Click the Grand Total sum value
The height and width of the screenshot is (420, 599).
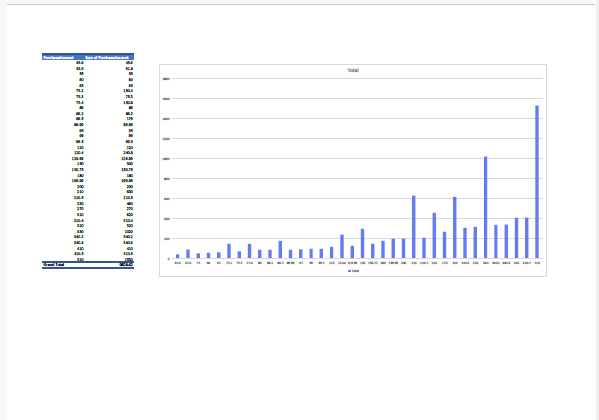point(126,264)
